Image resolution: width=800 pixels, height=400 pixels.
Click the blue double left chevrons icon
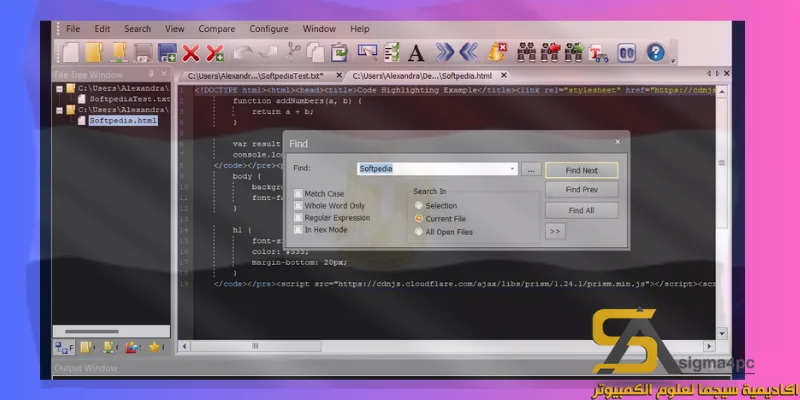click(x=468, y=52)
